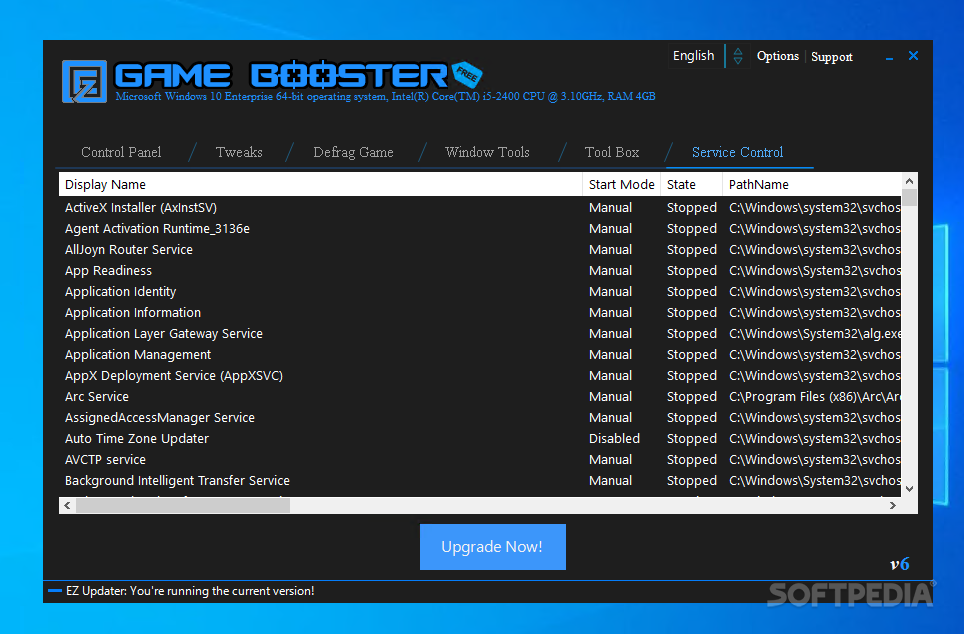Sort by PathName column header
This screenshot has width=964, height=634.
pyautogui.click(x=812, y=184)
